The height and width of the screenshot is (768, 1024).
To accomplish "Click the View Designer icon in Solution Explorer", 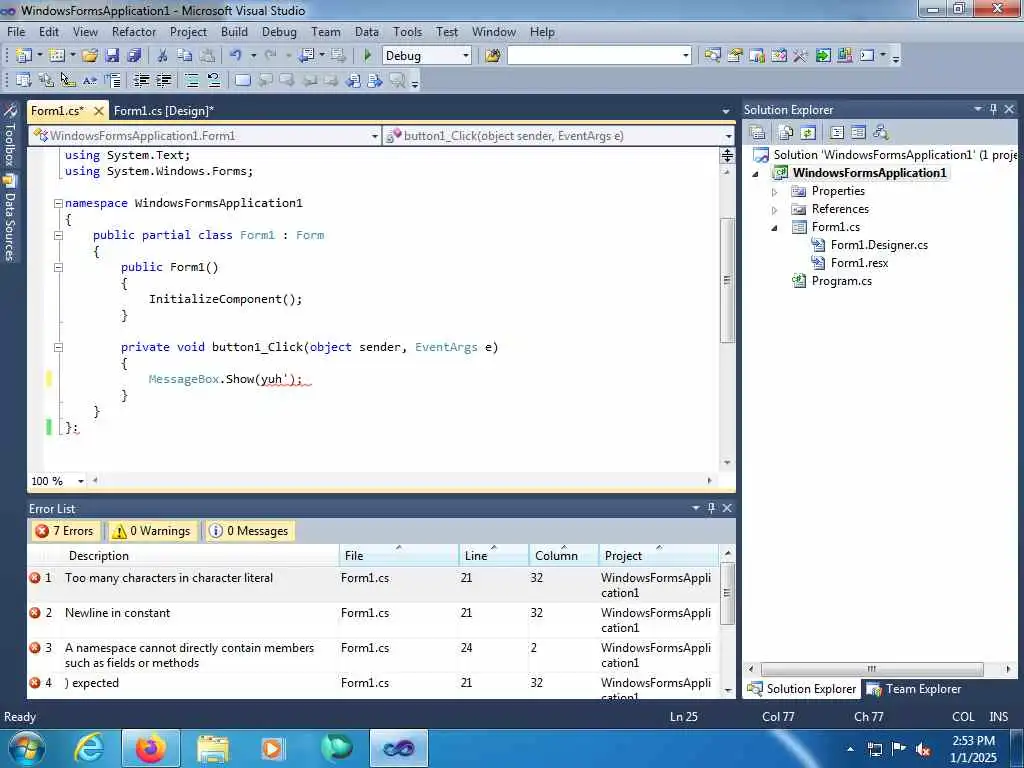I will point(858,133).
